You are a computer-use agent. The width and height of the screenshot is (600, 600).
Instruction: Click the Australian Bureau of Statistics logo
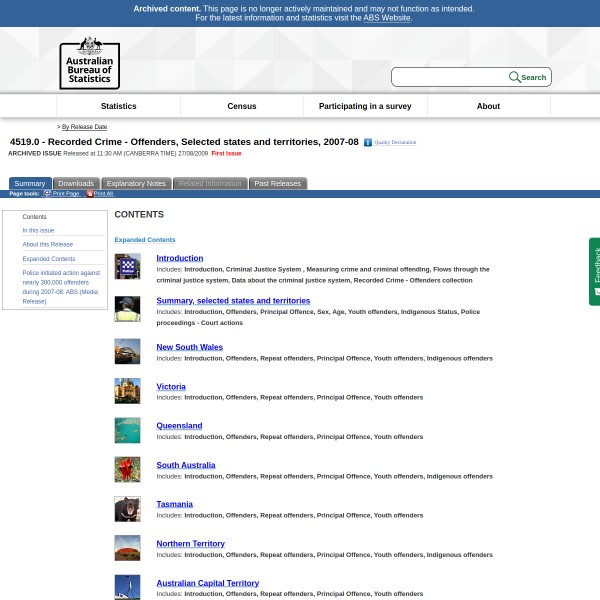tap(89, 63)
